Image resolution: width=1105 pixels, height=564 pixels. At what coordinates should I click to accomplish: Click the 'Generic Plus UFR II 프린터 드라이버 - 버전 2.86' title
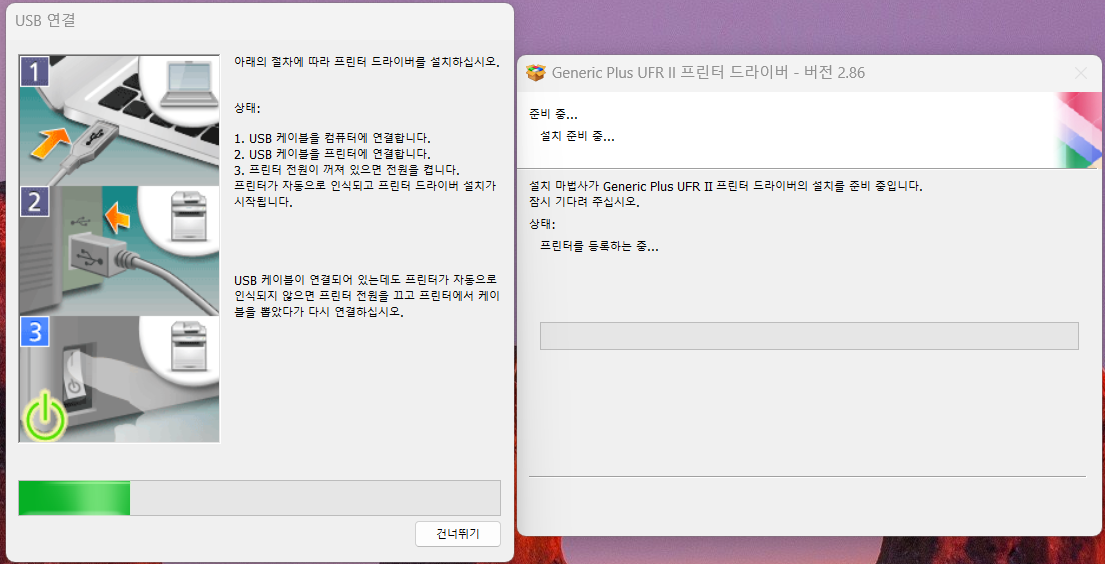pyautogui.click(x=708, y=73)
